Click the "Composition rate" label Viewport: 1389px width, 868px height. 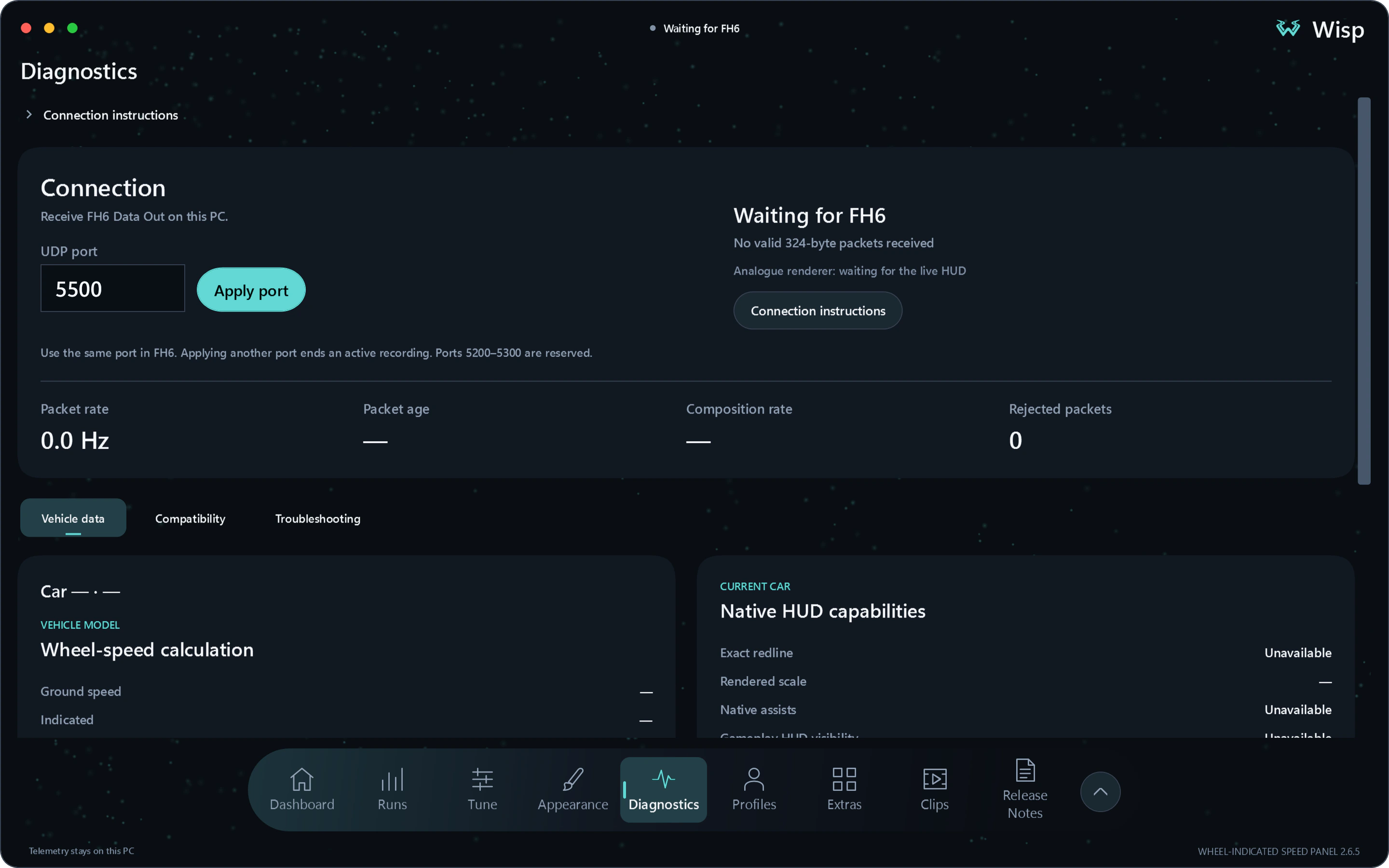coord(739,409)
